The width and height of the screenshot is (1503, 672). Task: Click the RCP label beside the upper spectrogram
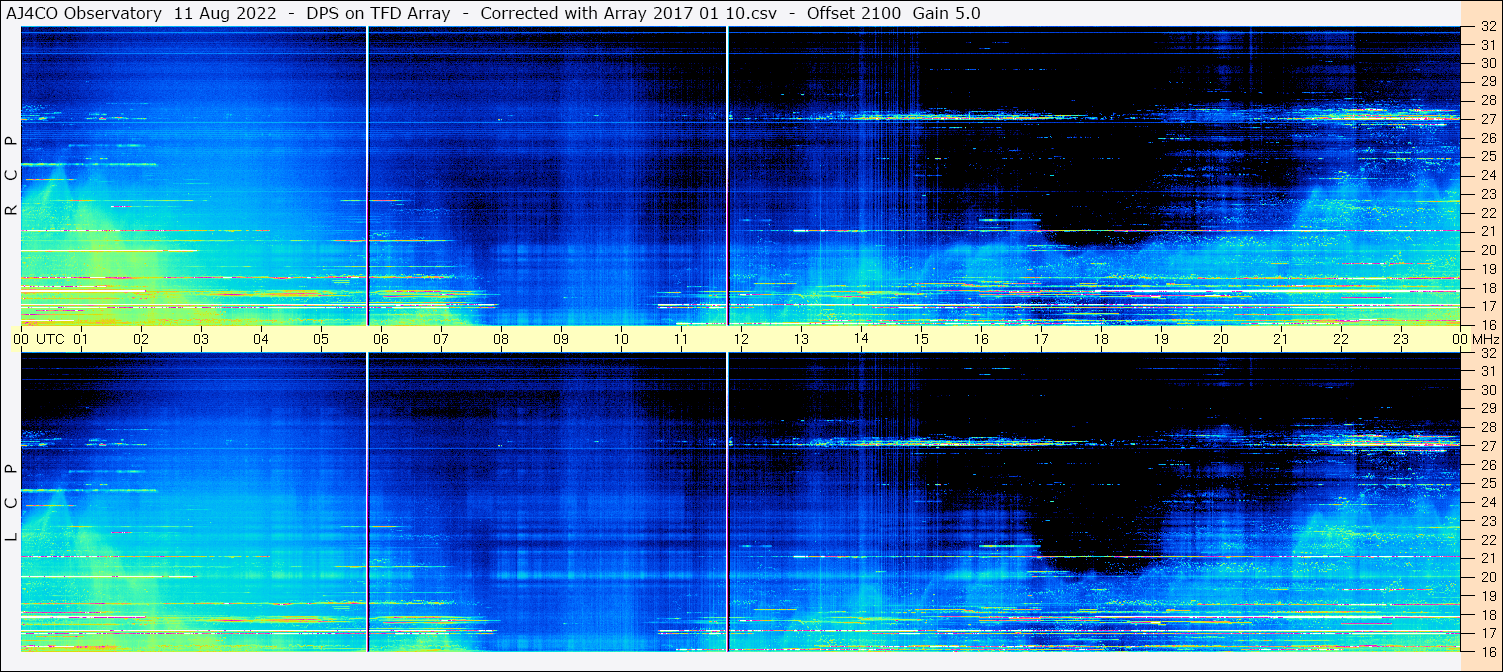point(11,175)
